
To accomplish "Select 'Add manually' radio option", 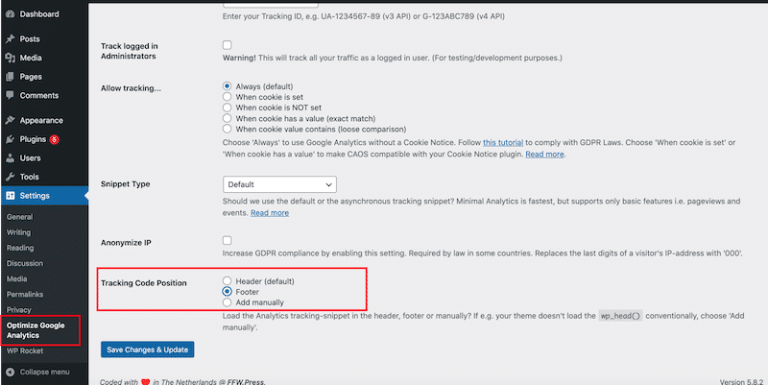I will click(x=227, y=303).
